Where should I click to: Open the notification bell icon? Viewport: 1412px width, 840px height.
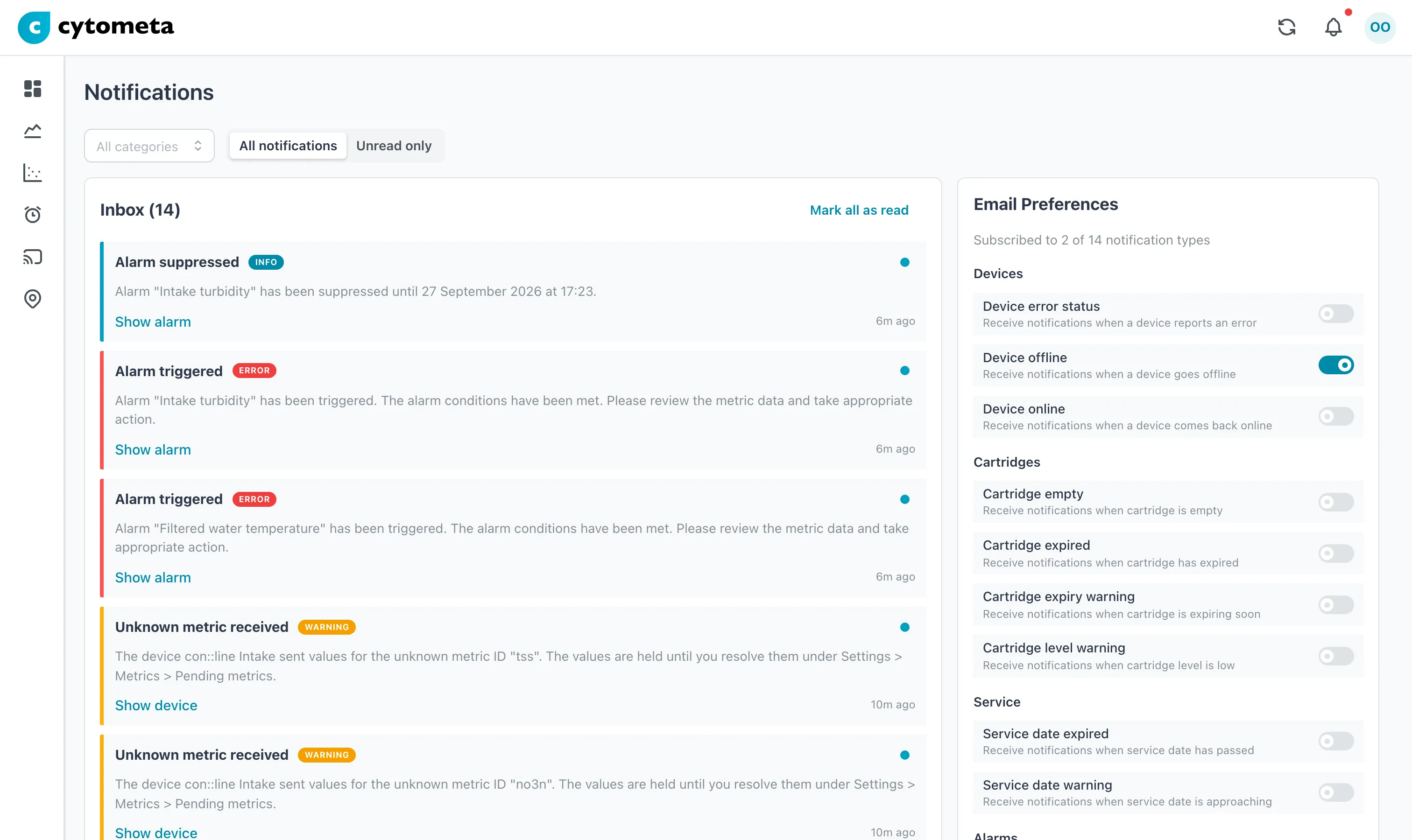point(1333,27)
